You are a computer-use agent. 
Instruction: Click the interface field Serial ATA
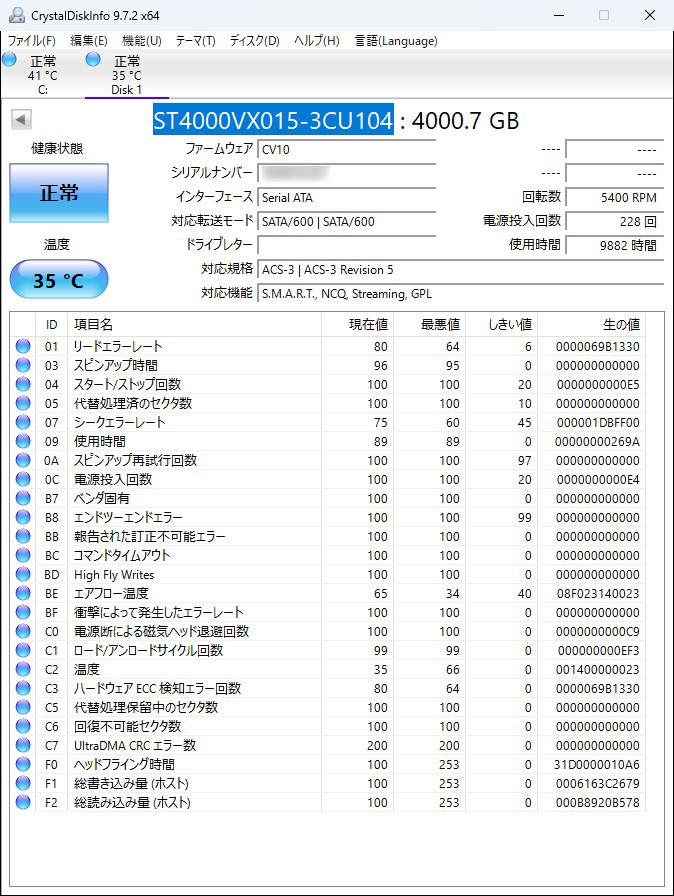[x=347, y=197]
